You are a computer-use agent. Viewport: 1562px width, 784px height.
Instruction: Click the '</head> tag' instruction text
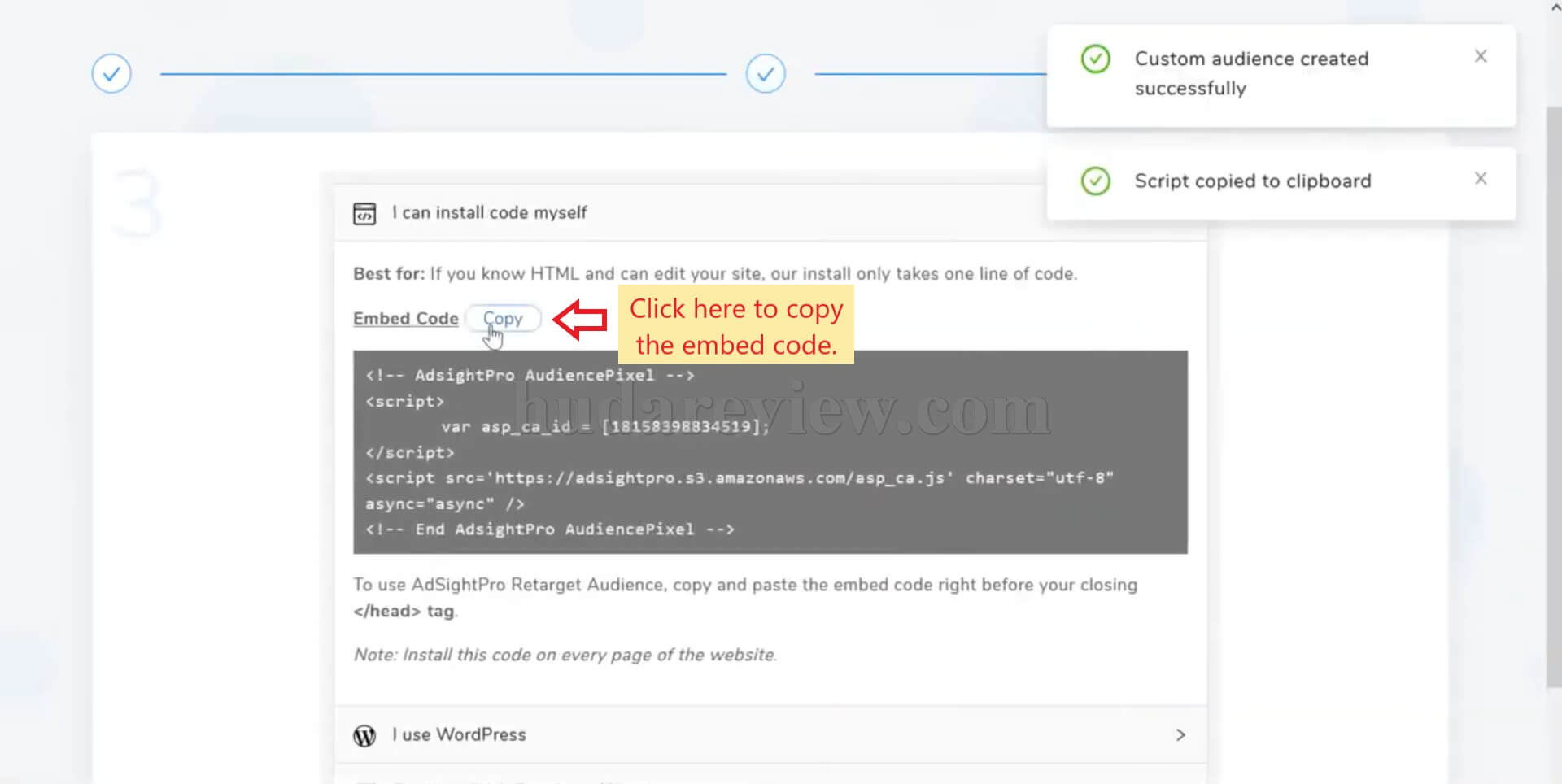coord(405,611)
